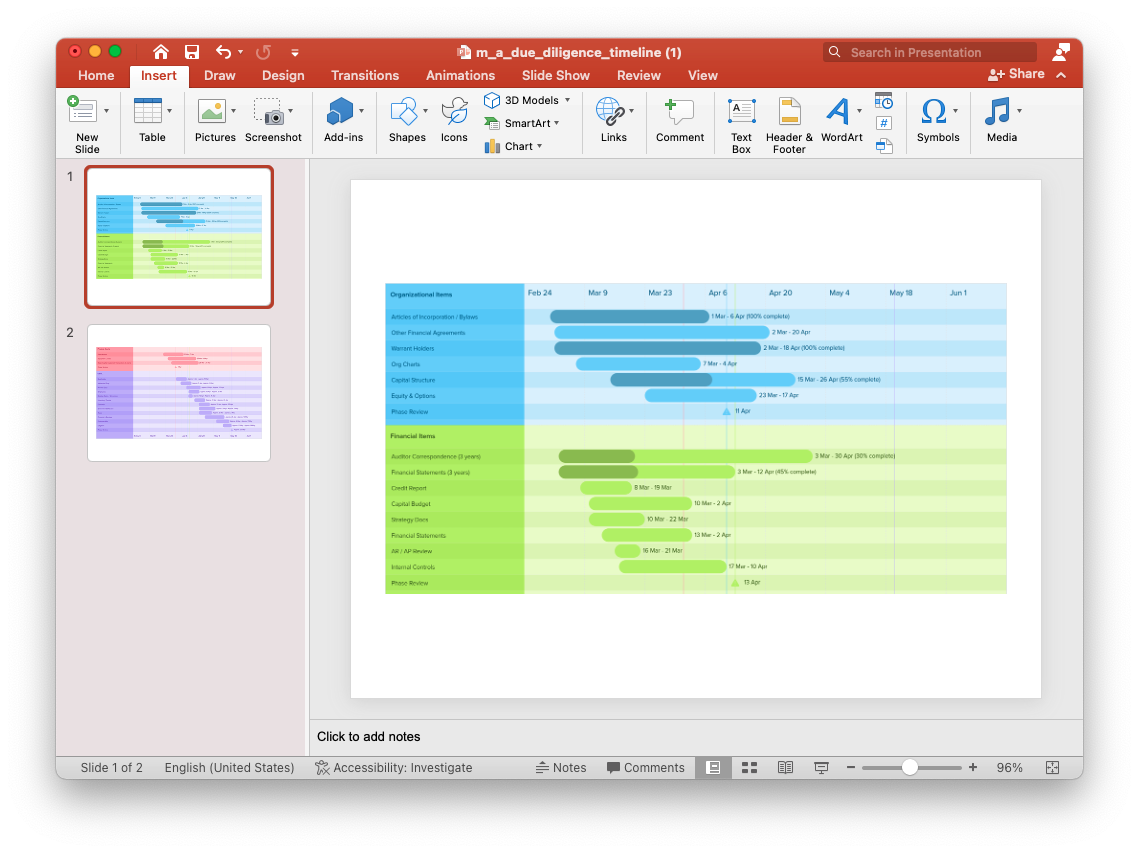The width and height of the screenshot is (1139, 853).
Task: Insert WordArt text
Action: pyautogui.click(x=841, y=121)
